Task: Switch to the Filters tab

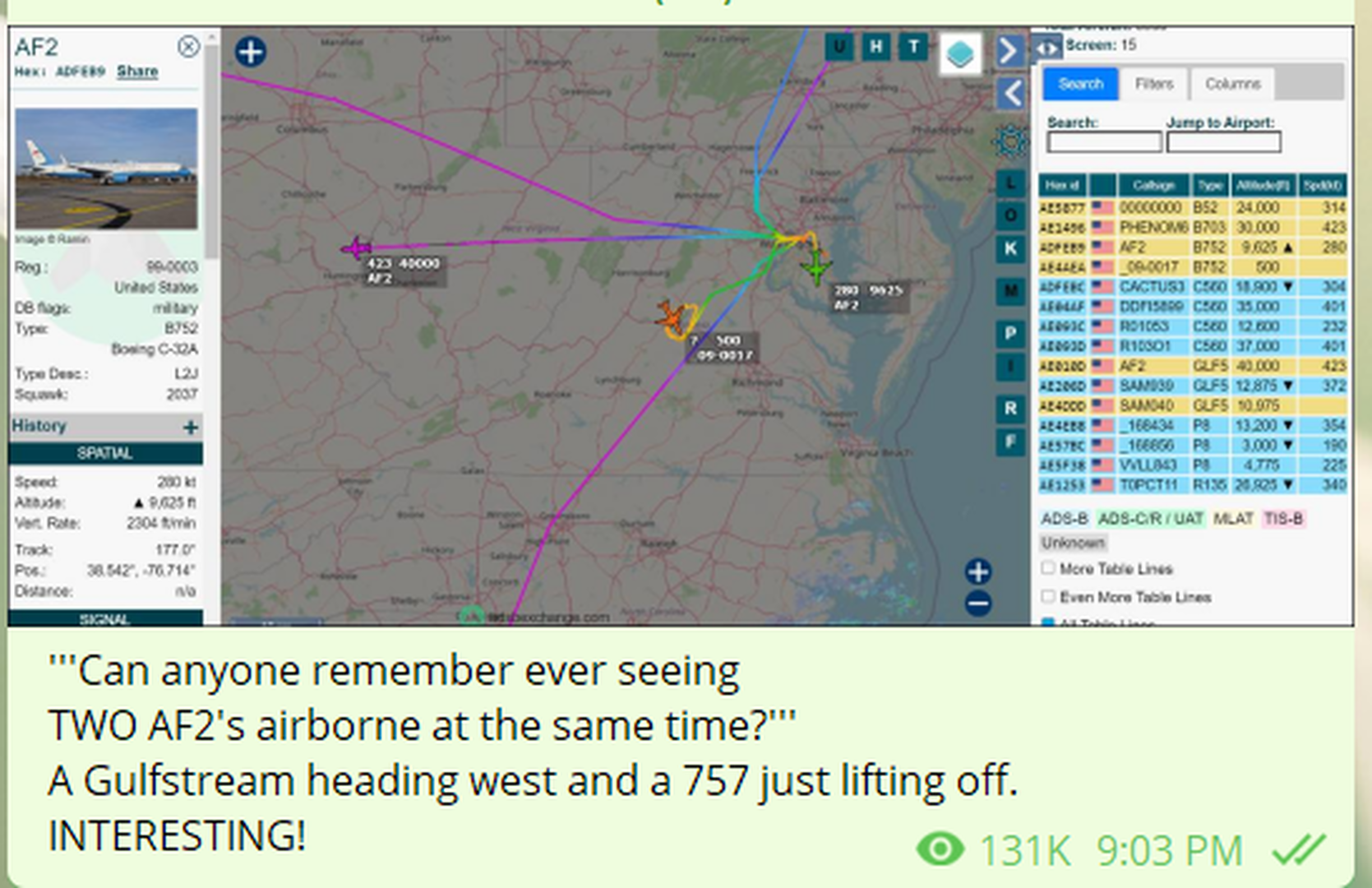Action: [x=1154, y=84]
